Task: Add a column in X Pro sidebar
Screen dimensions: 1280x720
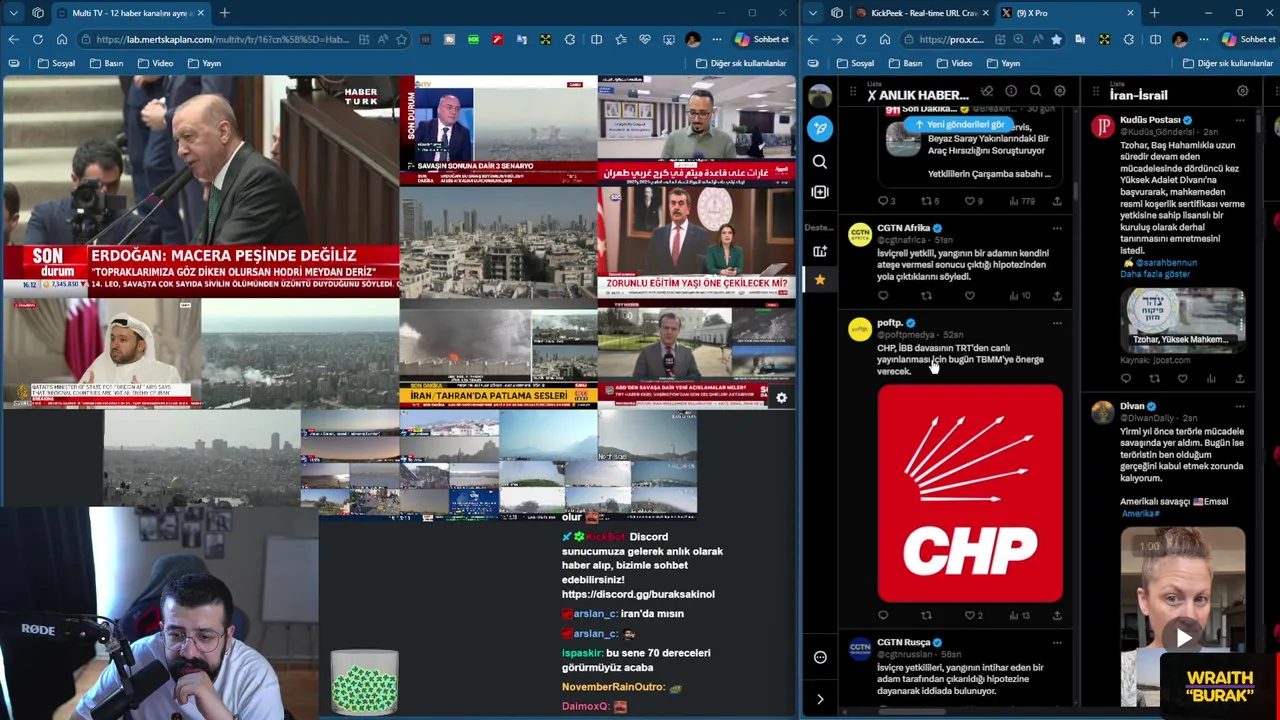Action: tap(820, 192)
